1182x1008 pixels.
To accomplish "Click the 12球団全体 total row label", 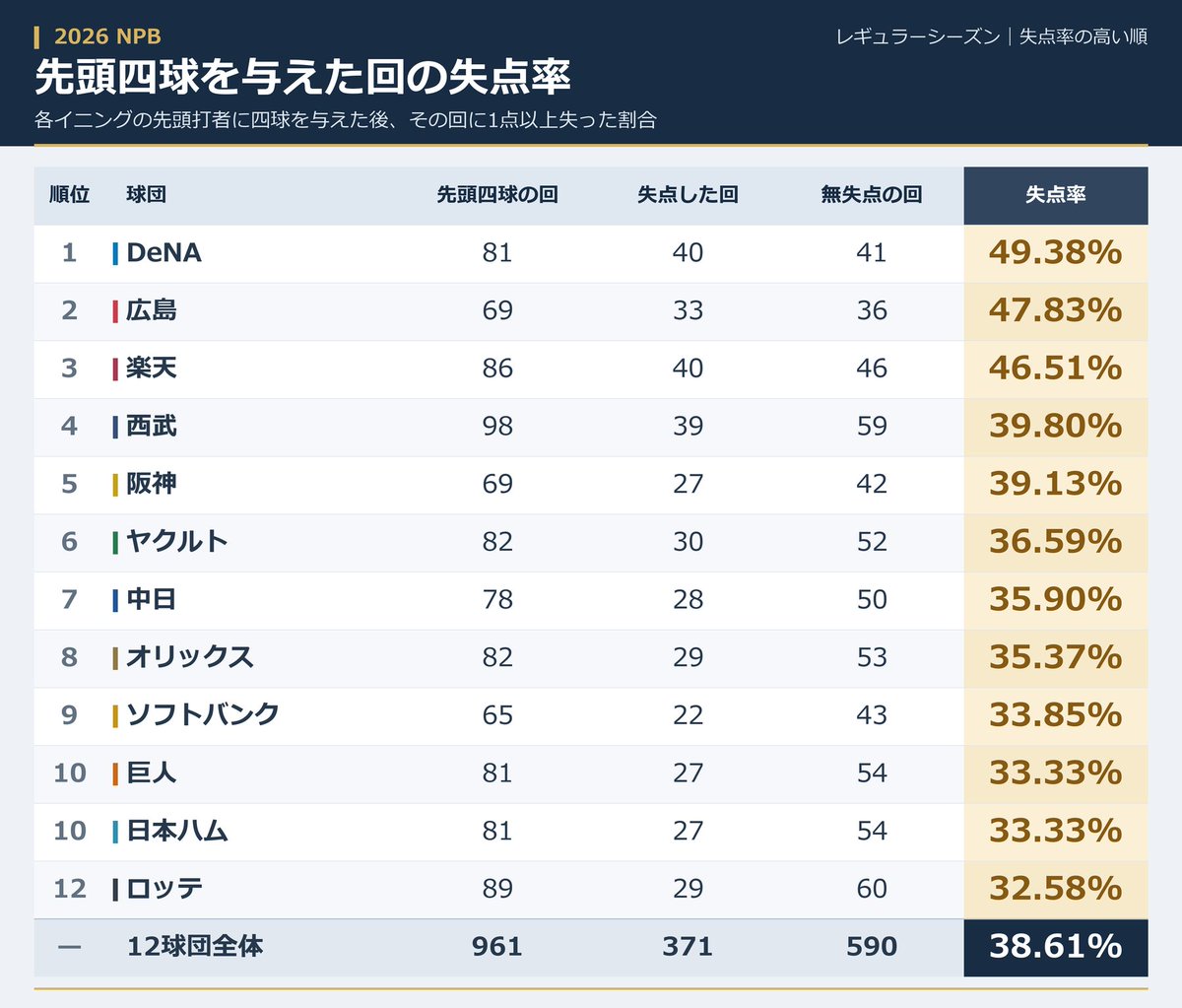I will (x=195, y=947).
